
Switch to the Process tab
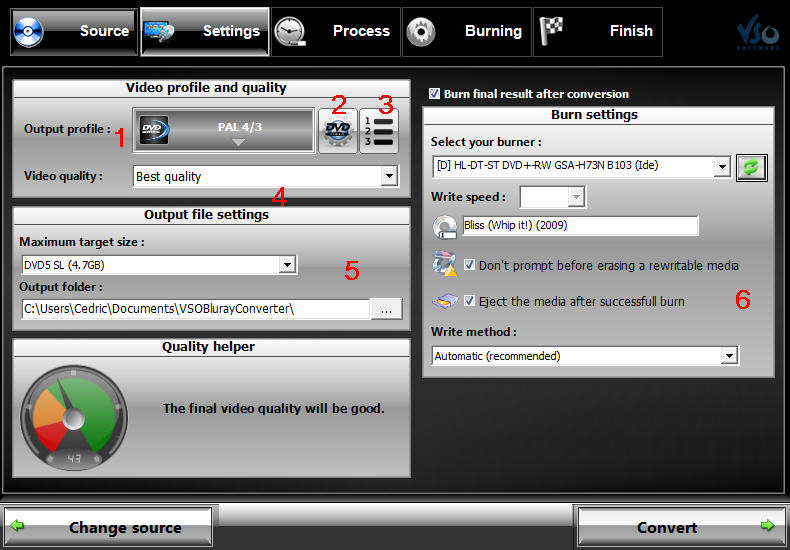(336, 31)
